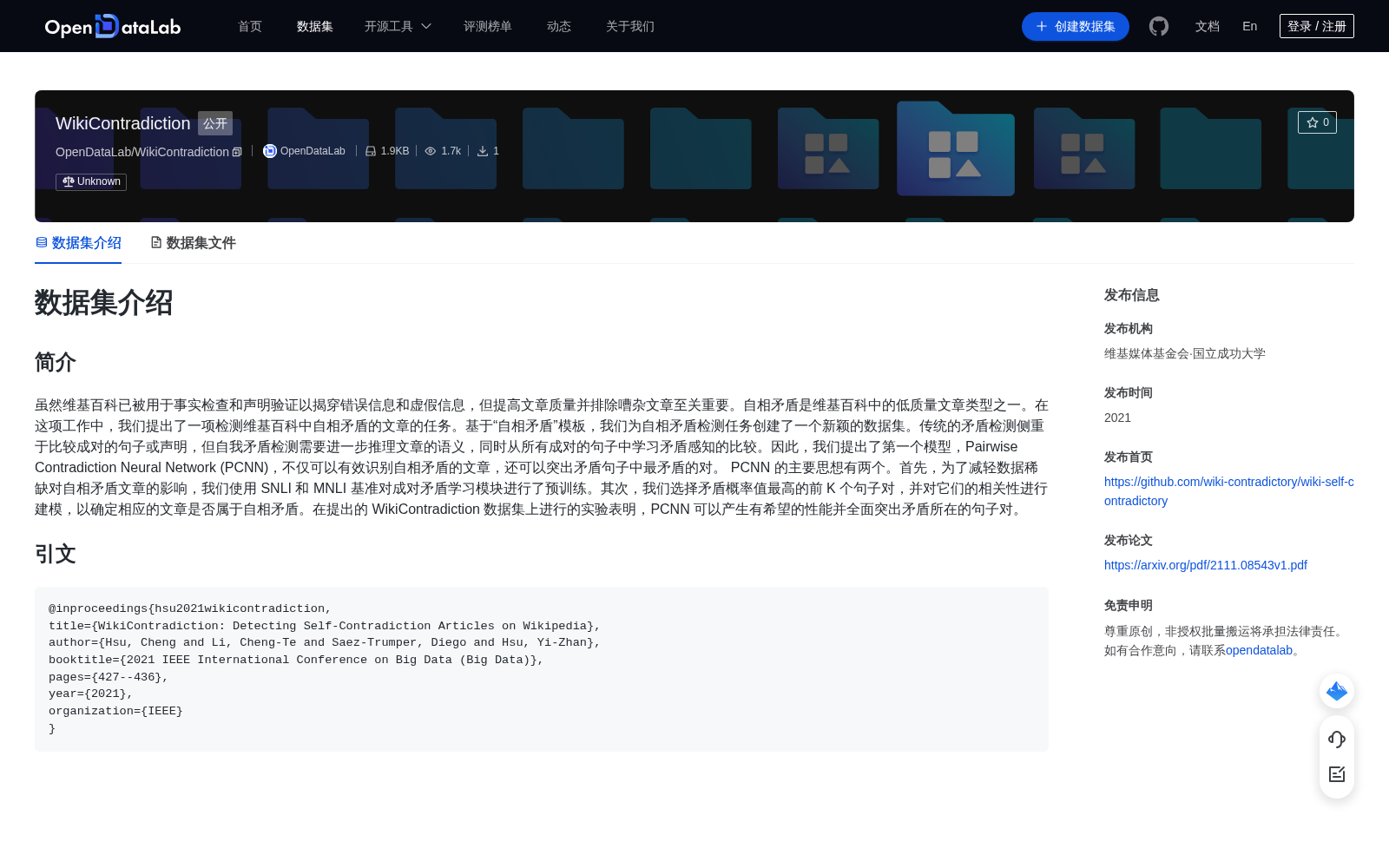Open 数据集 navigation item
Image resolution: width=1389 pixels, height=868 pixels.
pos(315,26)
